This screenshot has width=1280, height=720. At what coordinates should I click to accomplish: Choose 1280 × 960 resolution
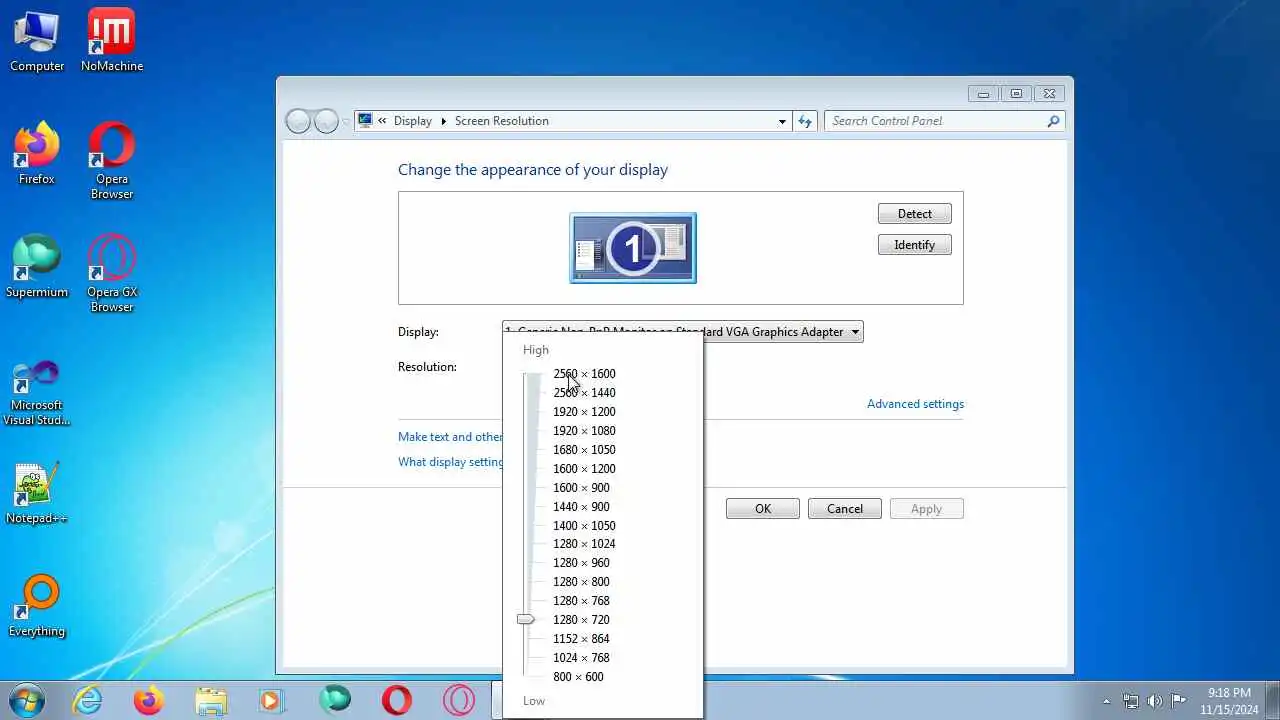point(581,563)
